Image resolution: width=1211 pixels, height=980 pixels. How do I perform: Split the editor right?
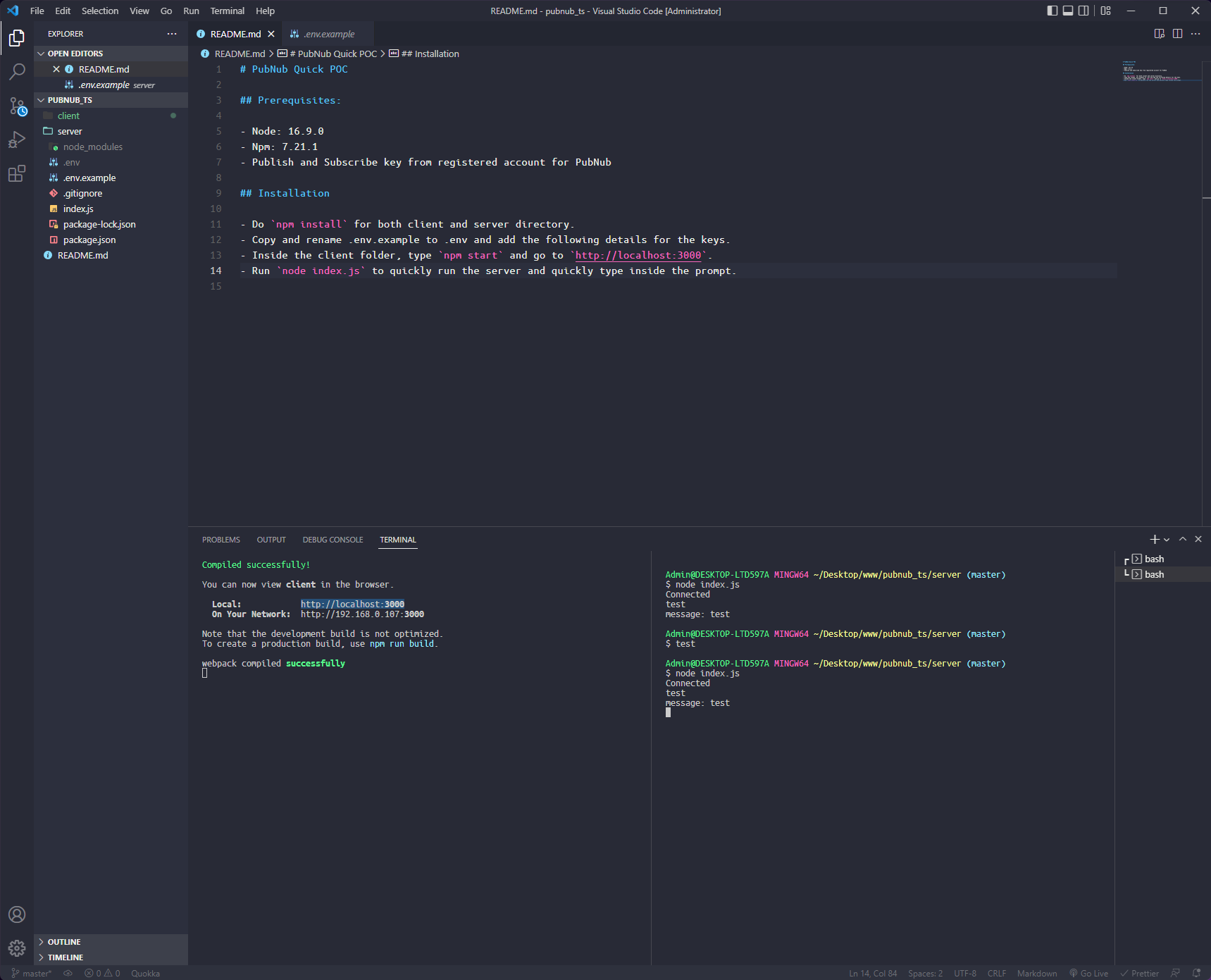[x=1177, y=34]
